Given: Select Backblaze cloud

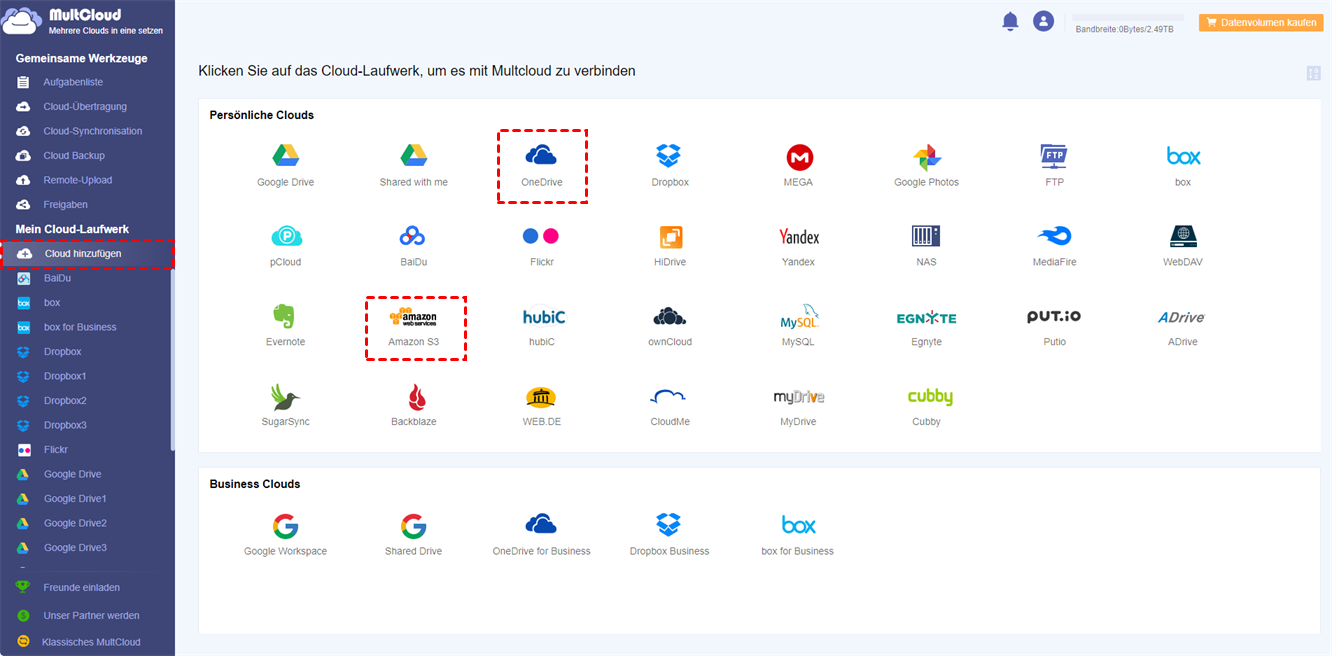Looking at the screenshot, I should tap(415, 397).
